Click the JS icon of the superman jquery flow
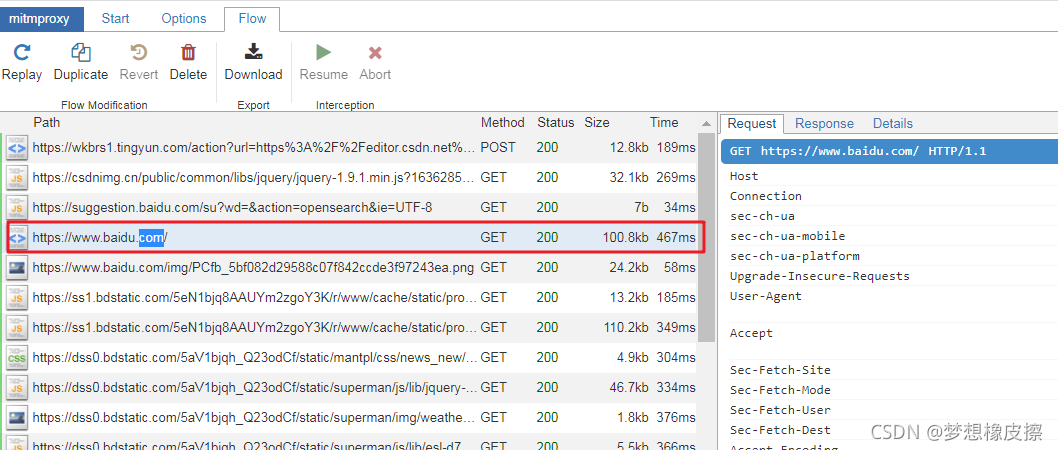The width and height of the screenshot is (1058, 450). (17, 388)
